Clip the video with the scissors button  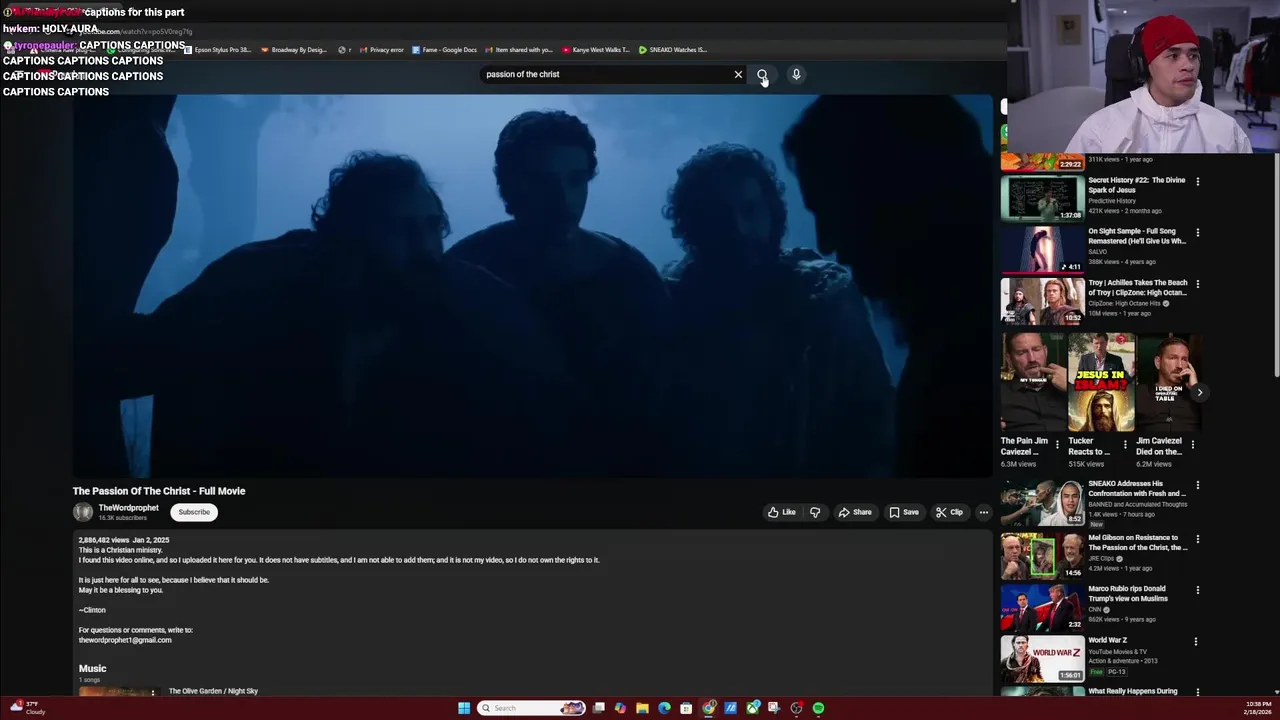coord(949,512)
